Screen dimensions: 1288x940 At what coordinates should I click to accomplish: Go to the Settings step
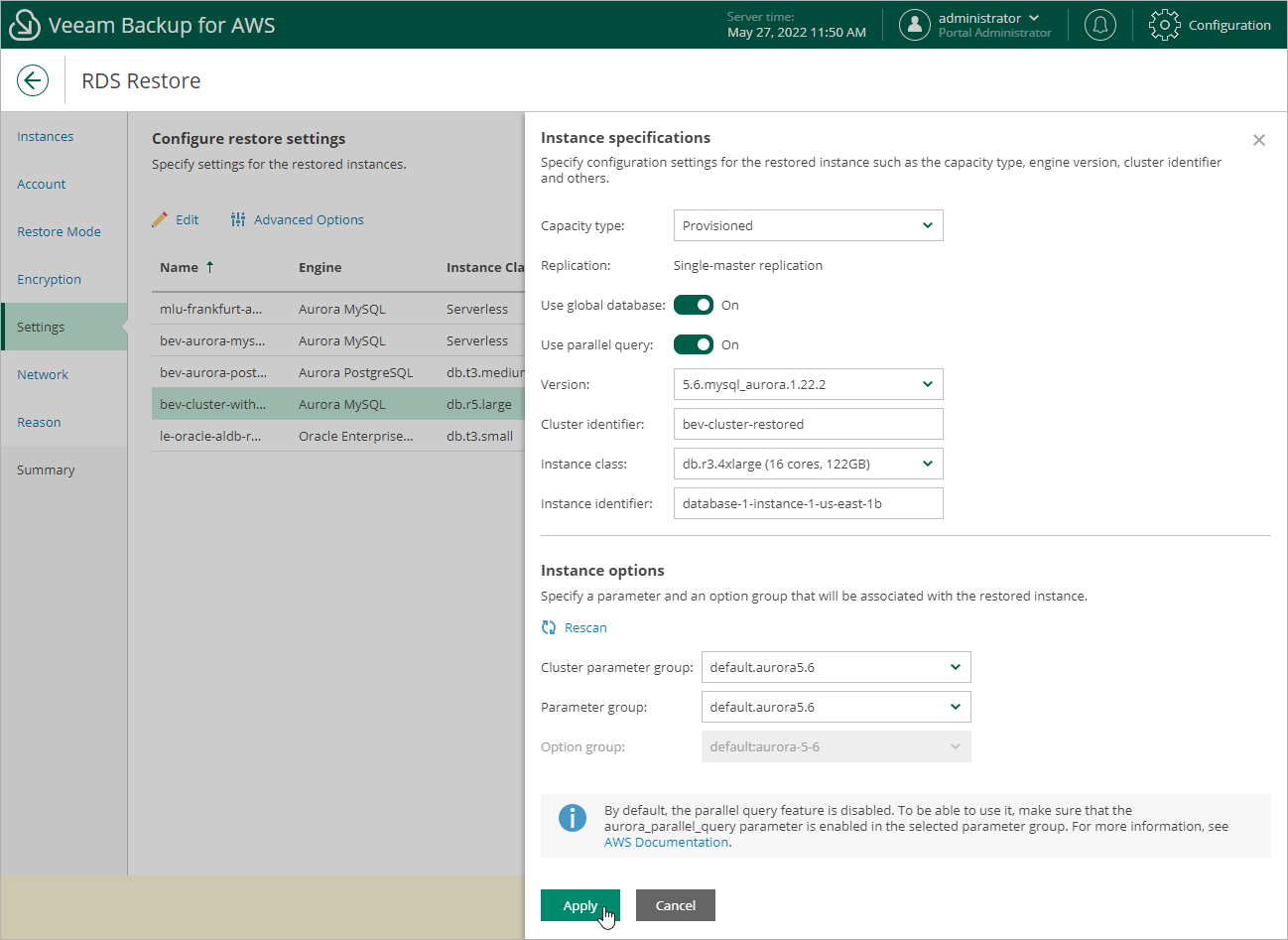(64, 327)
